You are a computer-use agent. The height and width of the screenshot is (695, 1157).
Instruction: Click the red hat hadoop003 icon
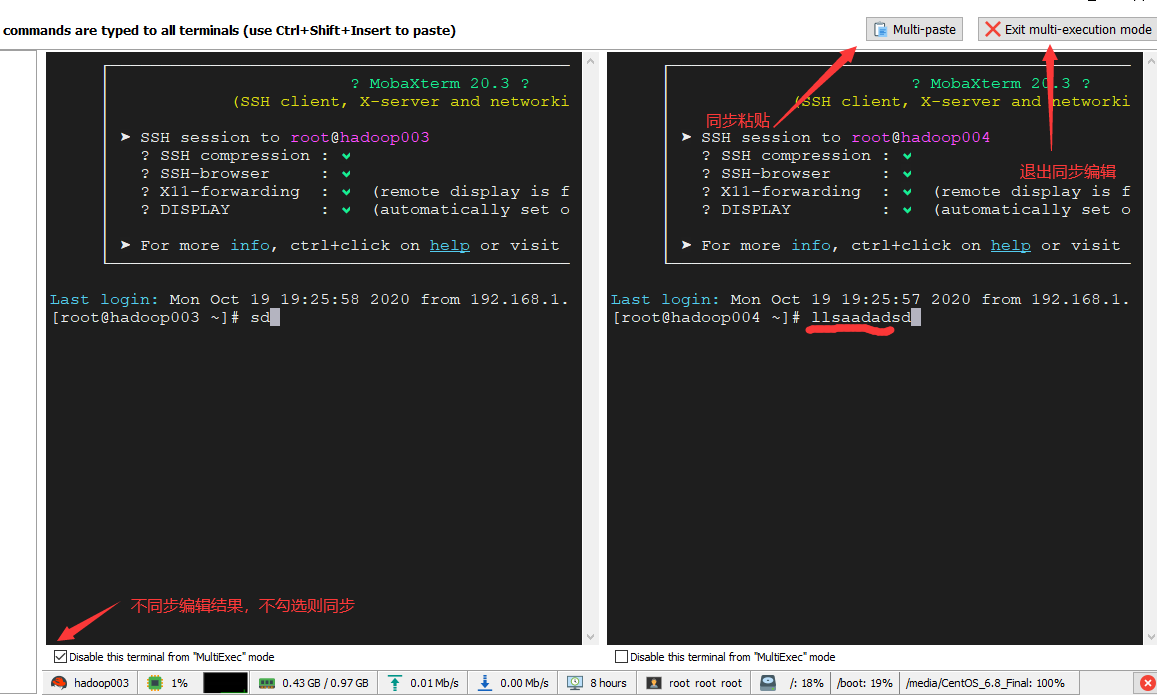(59, 683)
